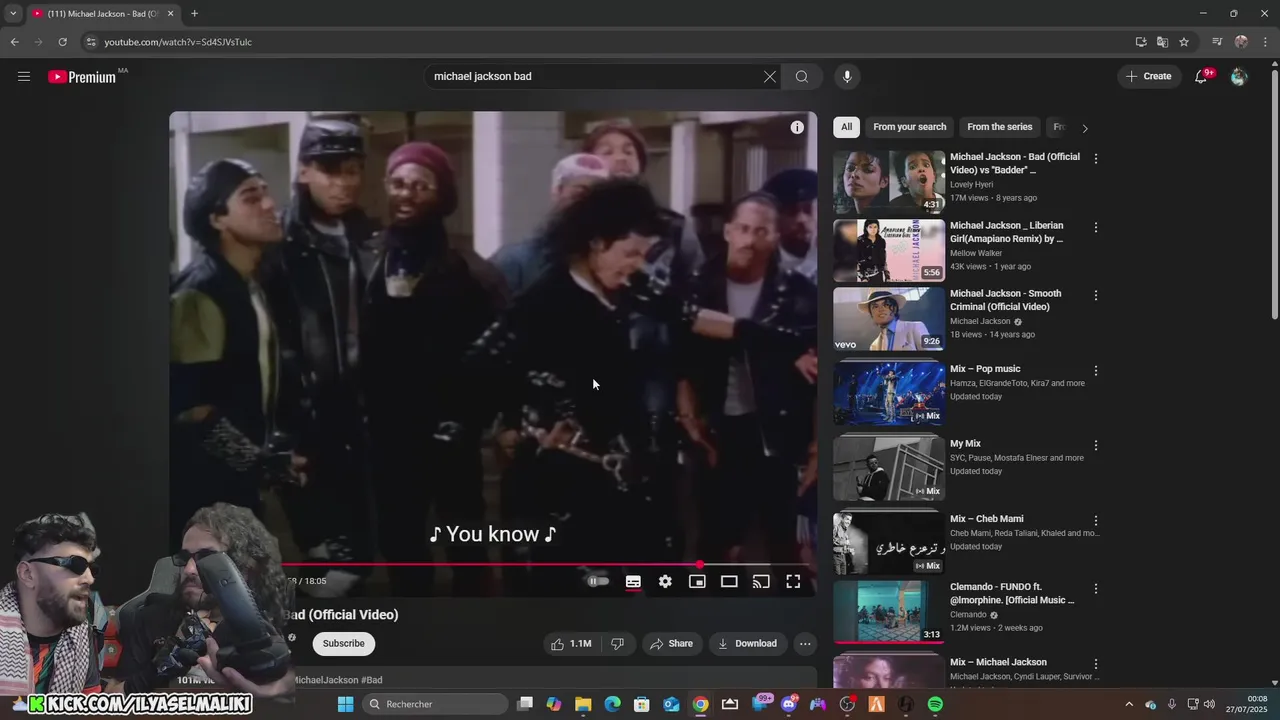Screen dimensions: 1280x720
Task: Open options for Clemando FUNDO video
Action: click(1096, 589)
